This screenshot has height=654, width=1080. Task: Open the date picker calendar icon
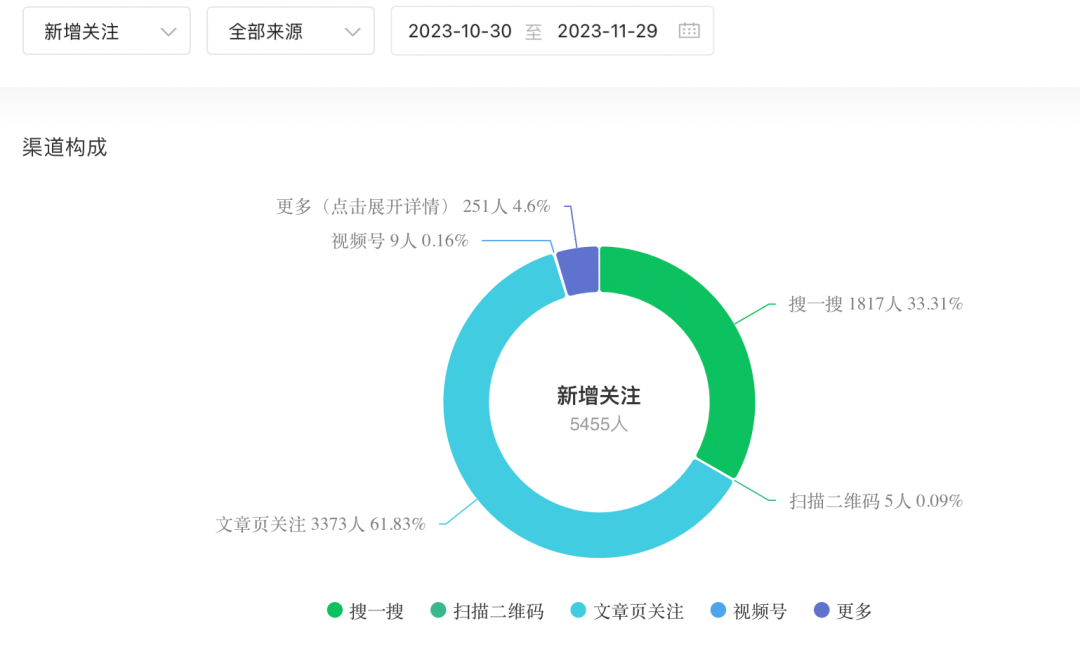tap(689, 30)
